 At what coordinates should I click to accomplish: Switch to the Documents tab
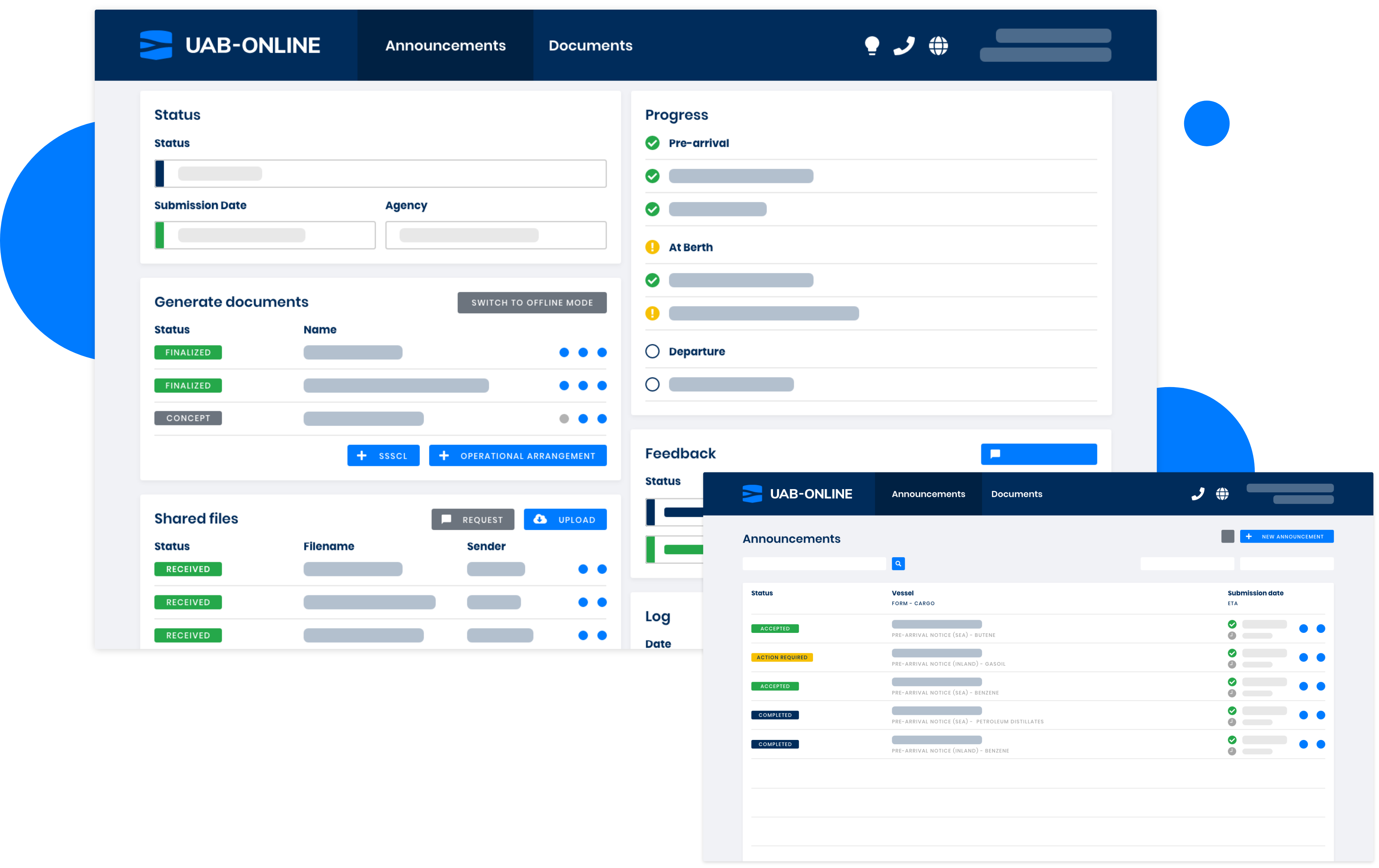tap(590, 45)
